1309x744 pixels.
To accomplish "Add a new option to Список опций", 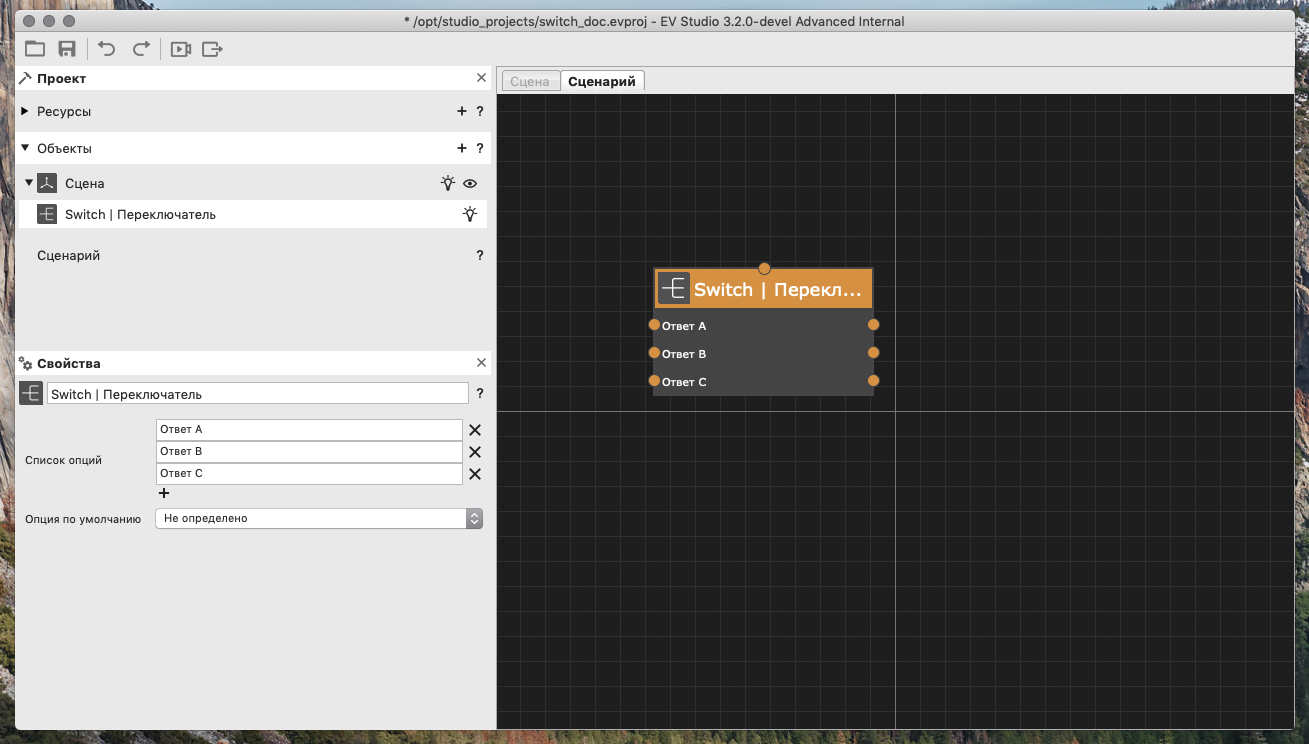I will click(x=164, y=493).
